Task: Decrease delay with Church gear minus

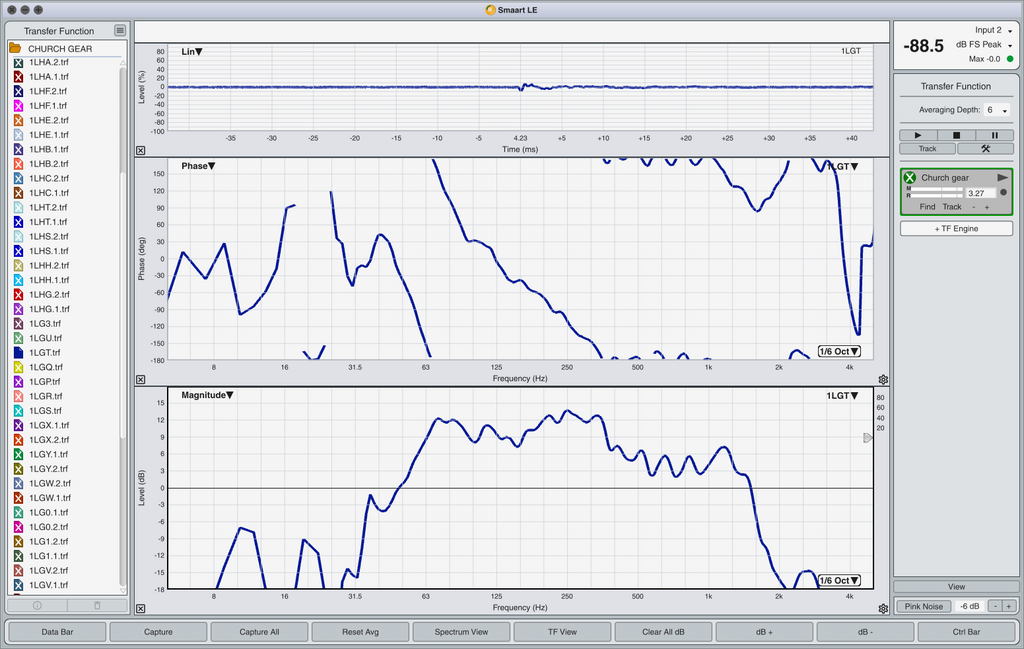Action: point(974,207)
